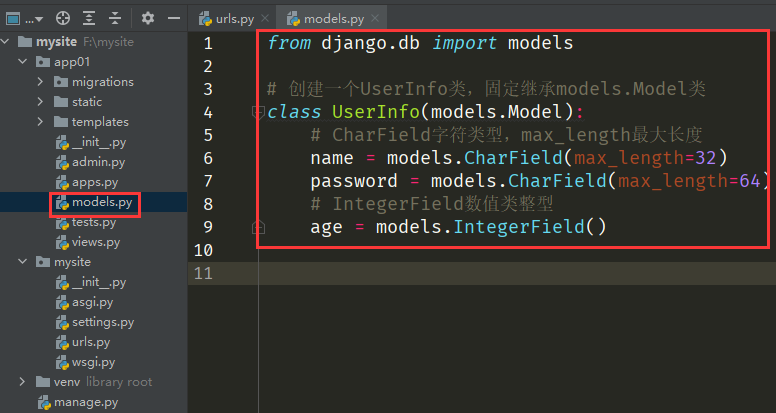Image resolution: width=776 pixels, height=413 pixels.
Task: Place the cursor on empty line 11
Action: pos(500,273)
